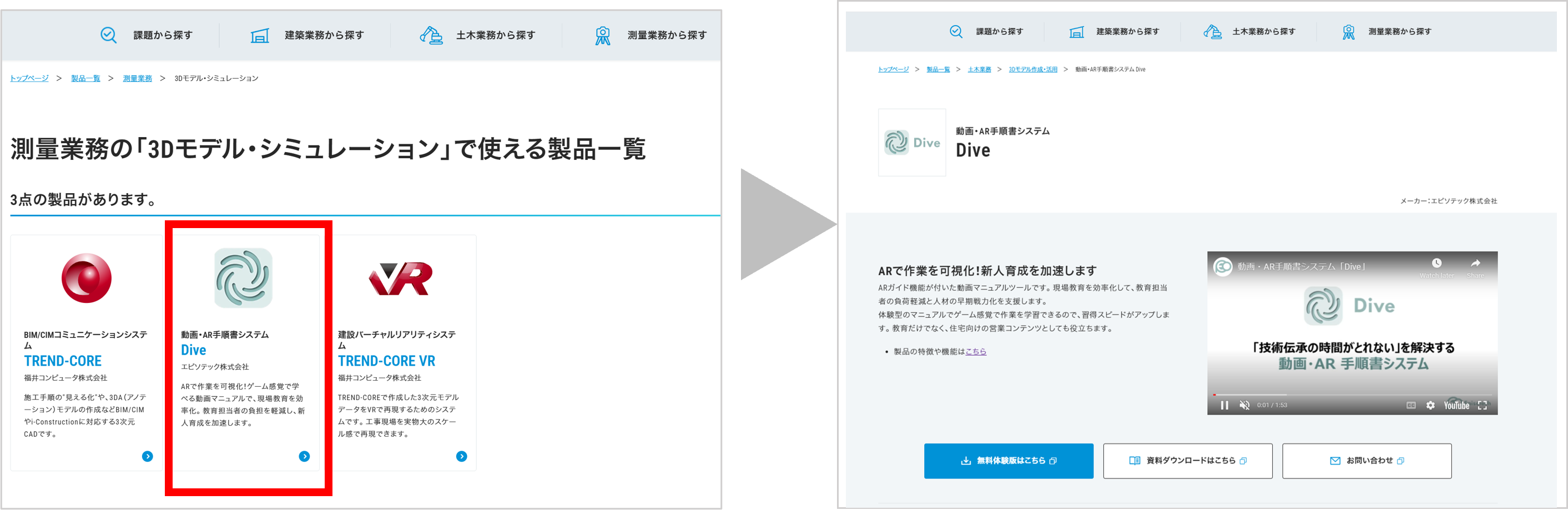Click the excavator icon in right page navigation
Viewport: 1568px width, 510px height.
(1213, 32)
